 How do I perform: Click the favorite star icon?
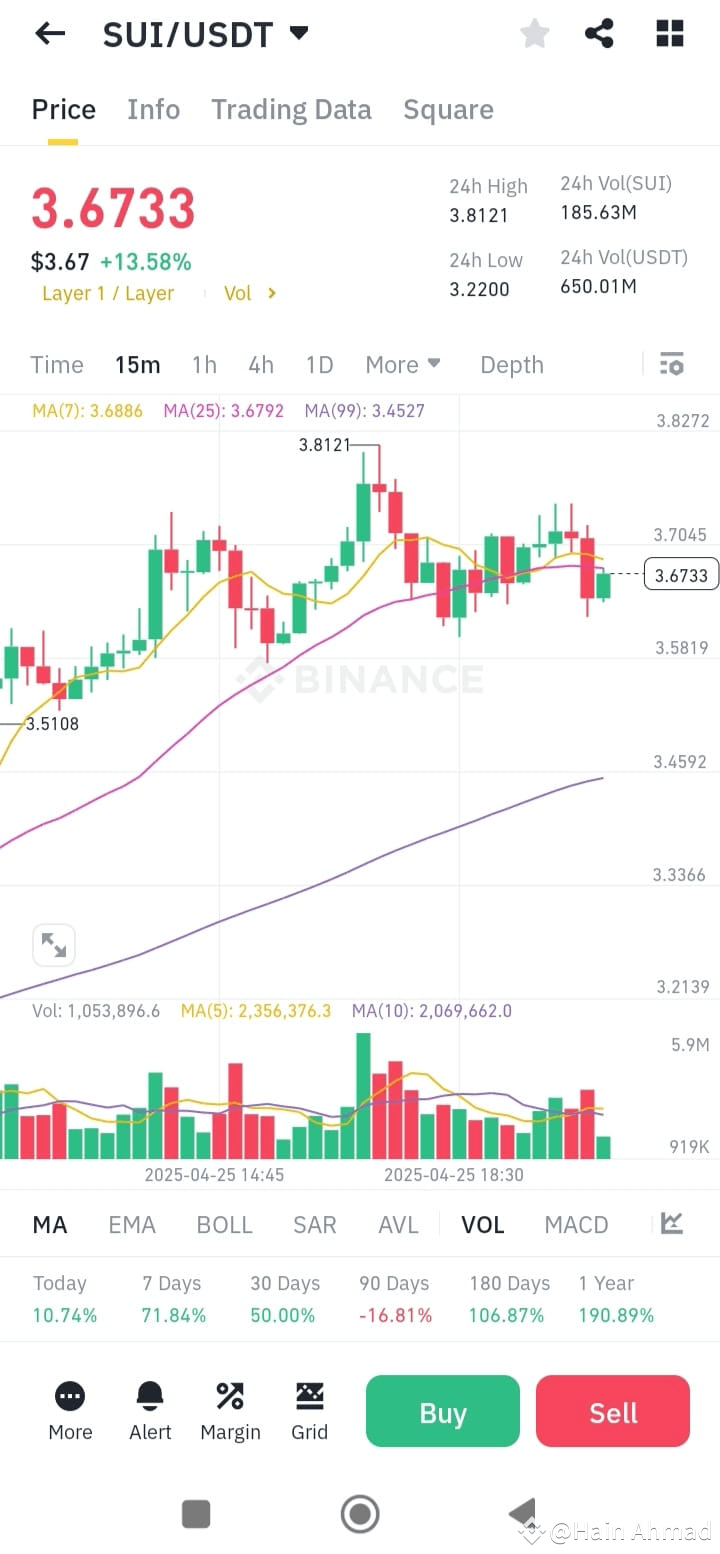pyautogui.click(x=534, y=33)
